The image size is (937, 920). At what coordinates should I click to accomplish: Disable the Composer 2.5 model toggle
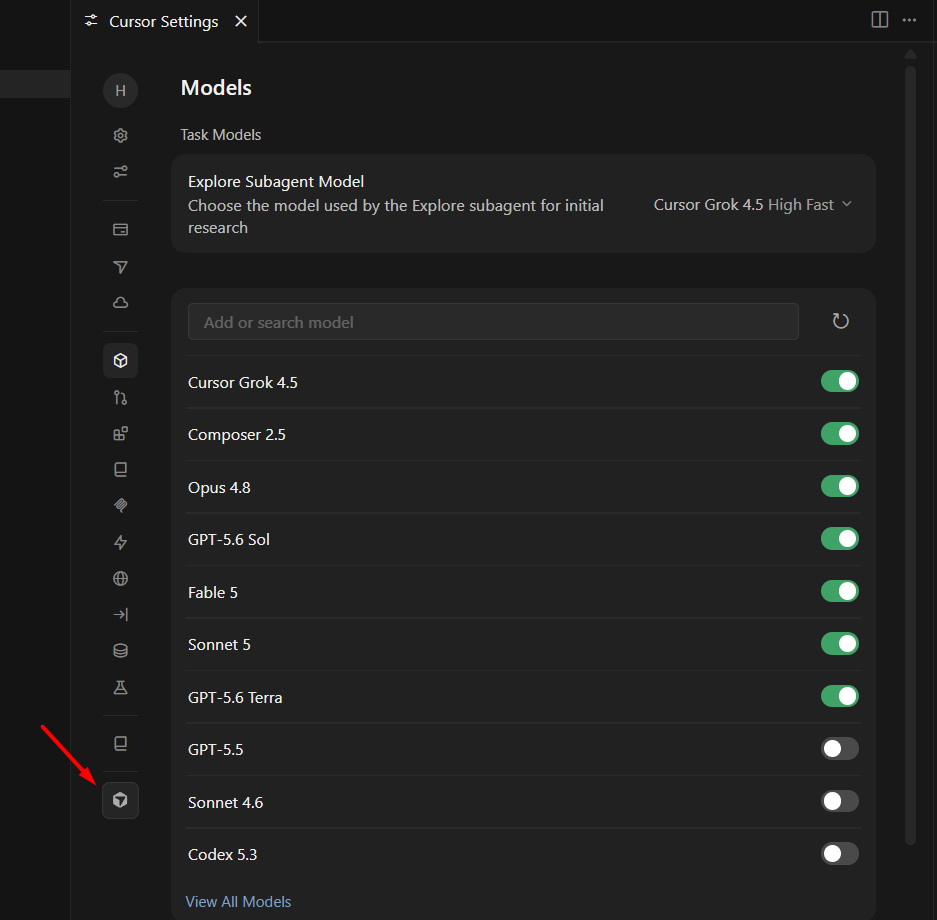tap(840, 434)
